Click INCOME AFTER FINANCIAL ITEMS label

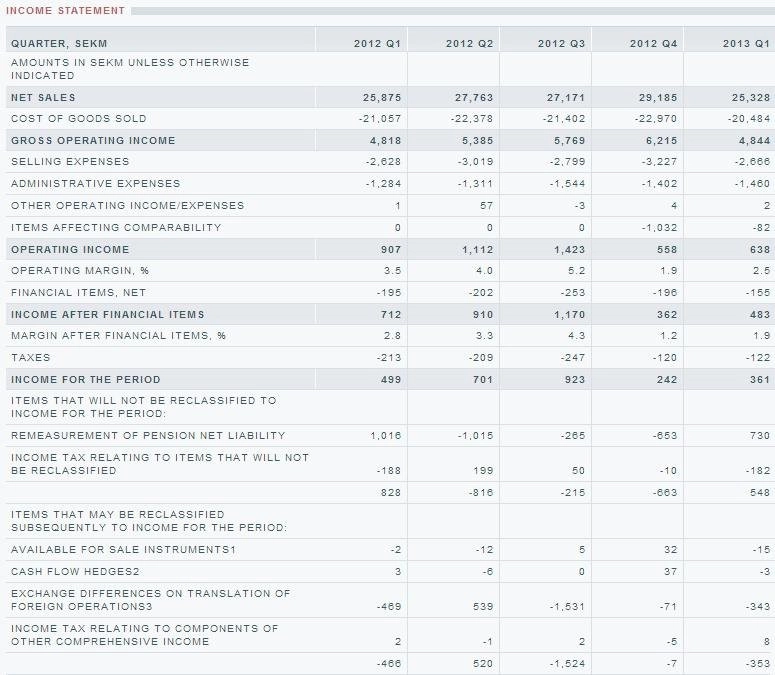click(108, 314)
